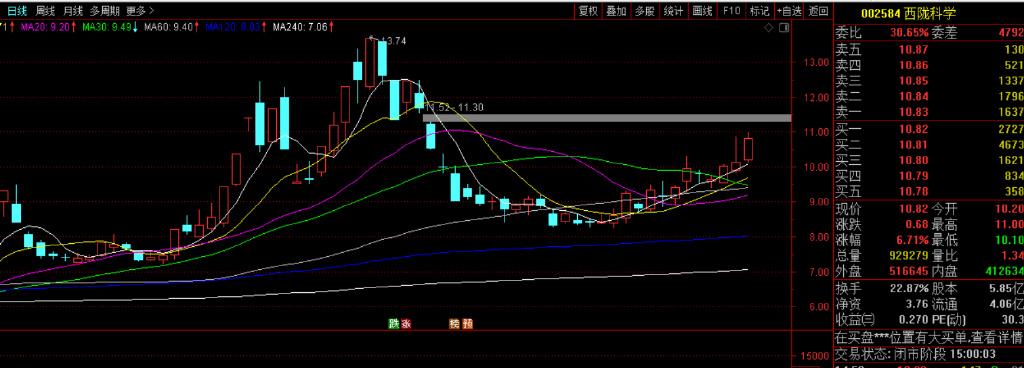Click the 总量 929279 volume value

[908, 256]
